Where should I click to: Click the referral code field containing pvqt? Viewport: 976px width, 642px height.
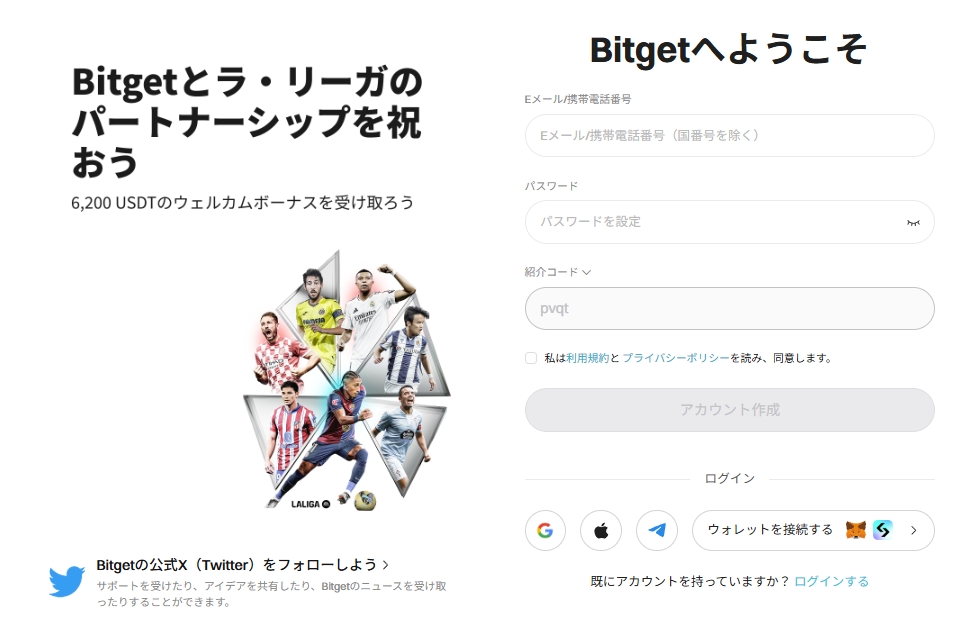point(730,308)
